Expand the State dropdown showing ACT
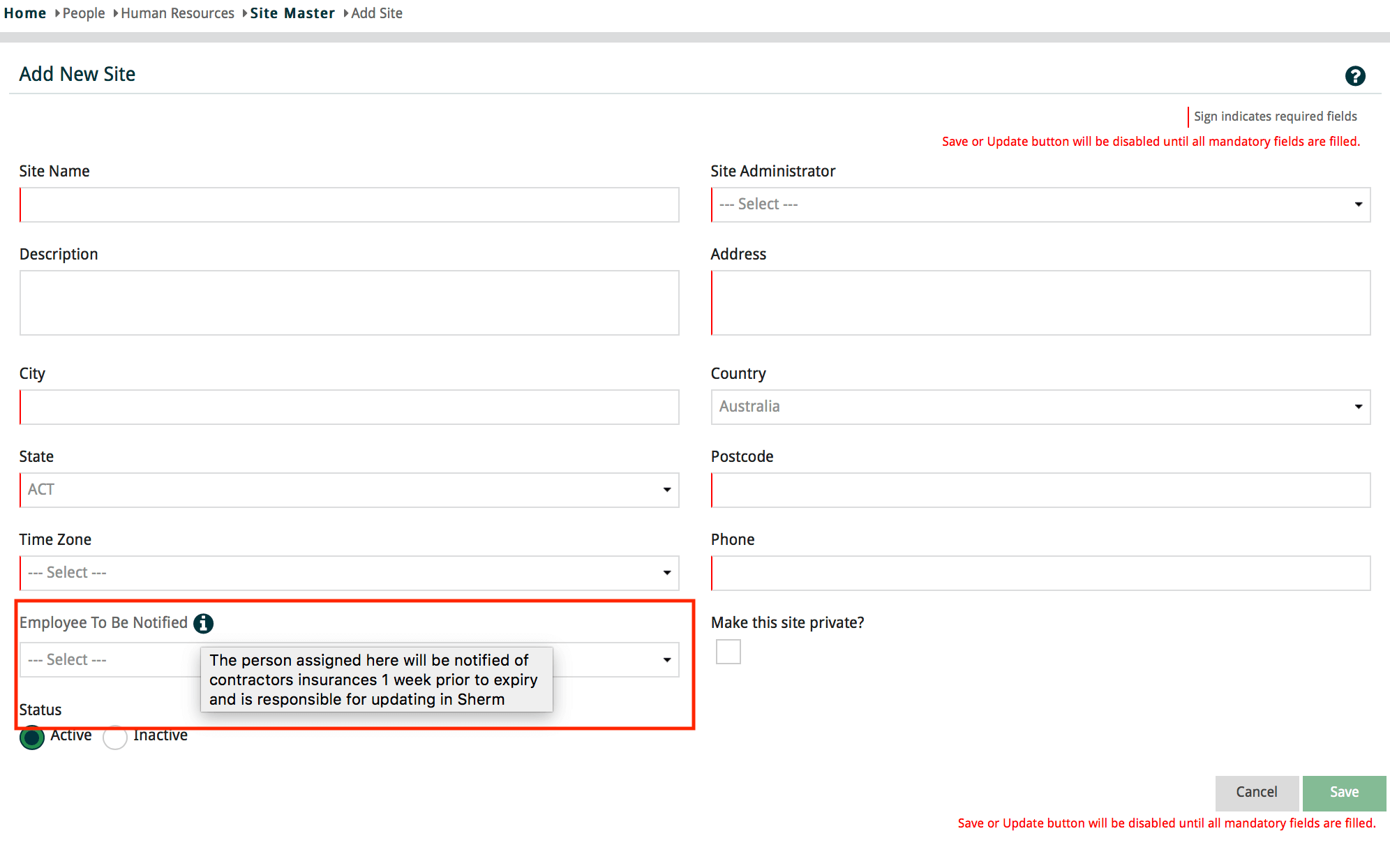 pos(349,490)
